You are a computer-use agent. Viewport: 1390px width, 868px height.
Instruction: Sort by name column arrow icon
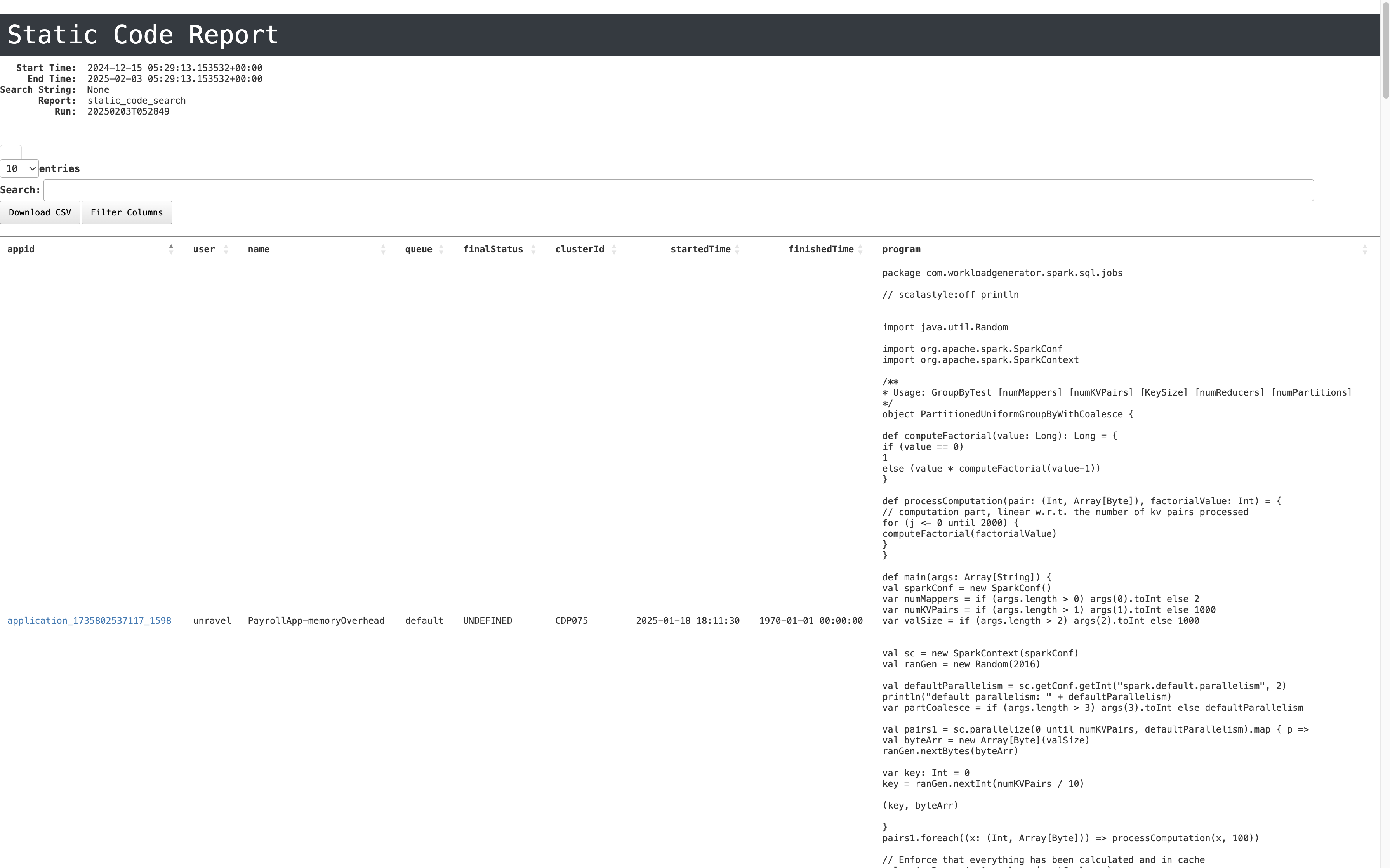[384, 249]
